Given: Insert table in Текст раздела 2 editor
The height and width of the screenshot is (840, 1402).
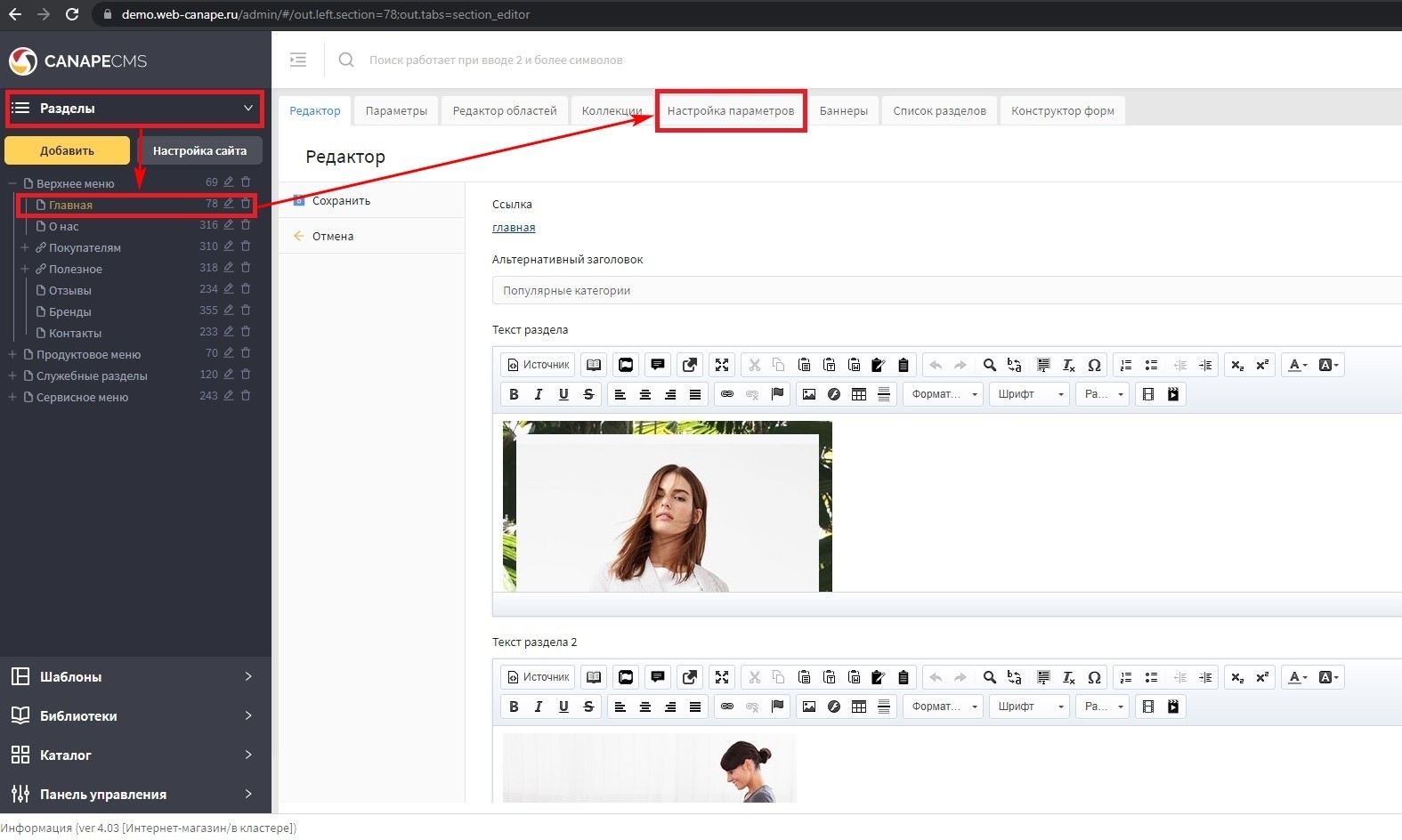Looking at the screenshot, I should [x=859, y=707].
